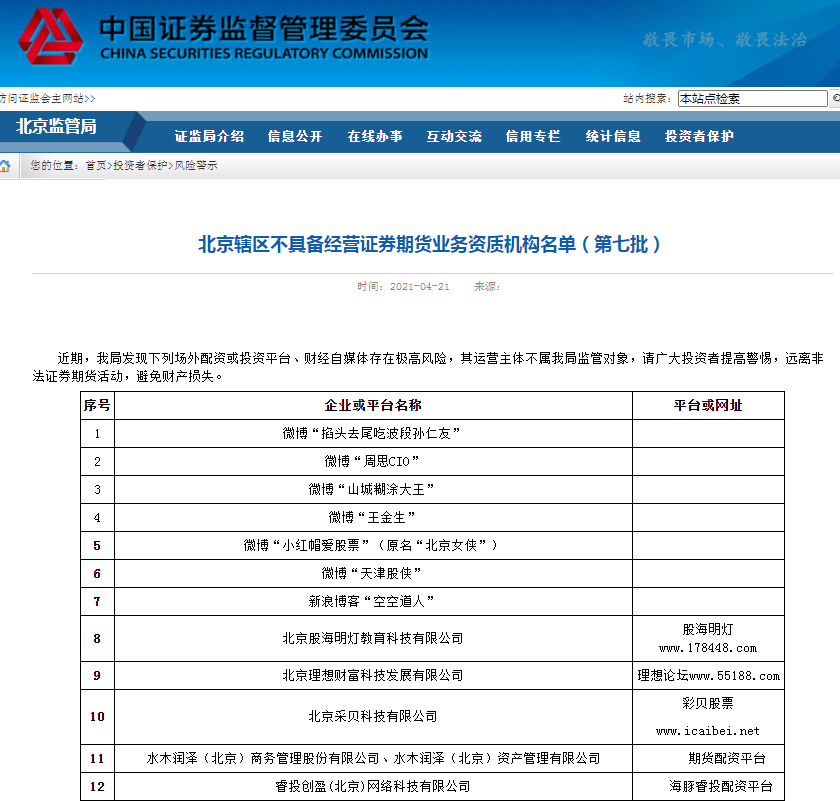Click the 中国证券监督管理委员会 header title
This screenshot has height=801, width=840.
tap(264, 28)
